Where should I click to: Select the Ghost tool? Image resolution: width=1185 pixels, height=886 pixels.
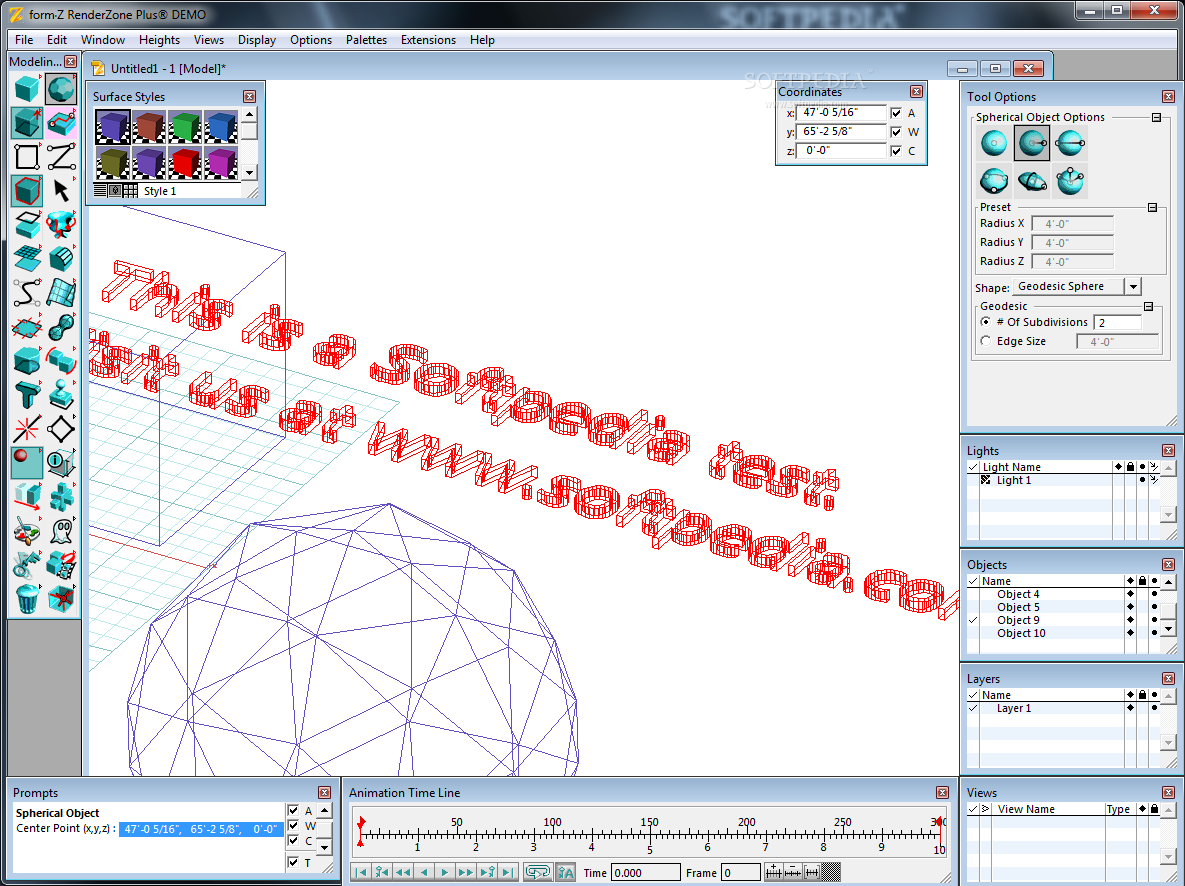point(61,530)
